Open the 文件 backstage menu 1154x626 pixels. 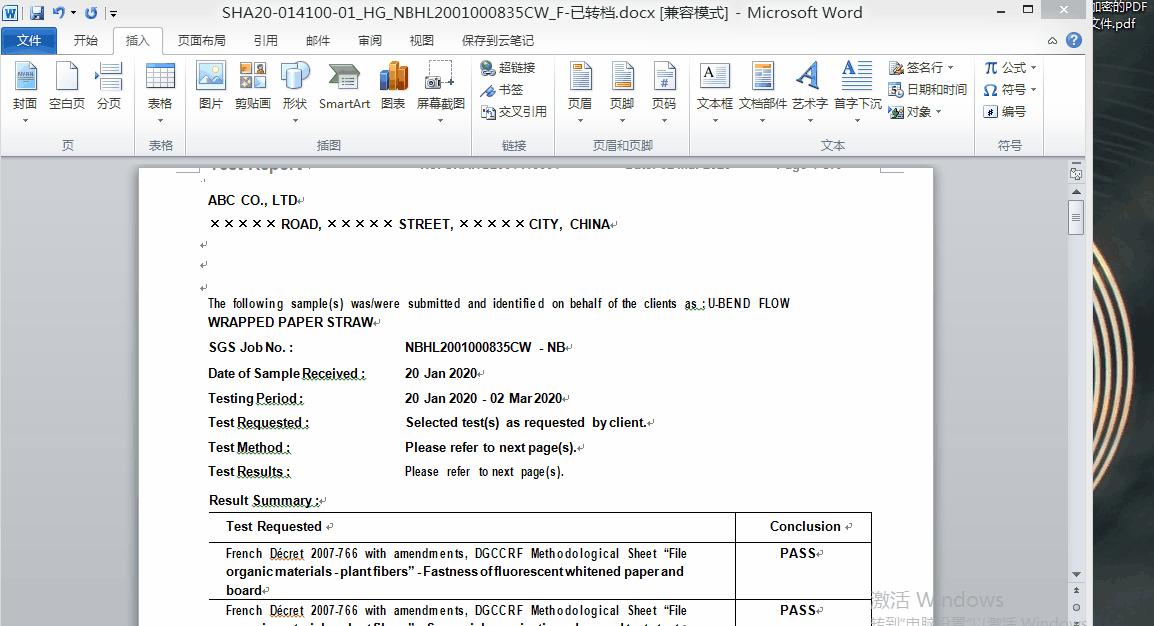tap(29, 41)
